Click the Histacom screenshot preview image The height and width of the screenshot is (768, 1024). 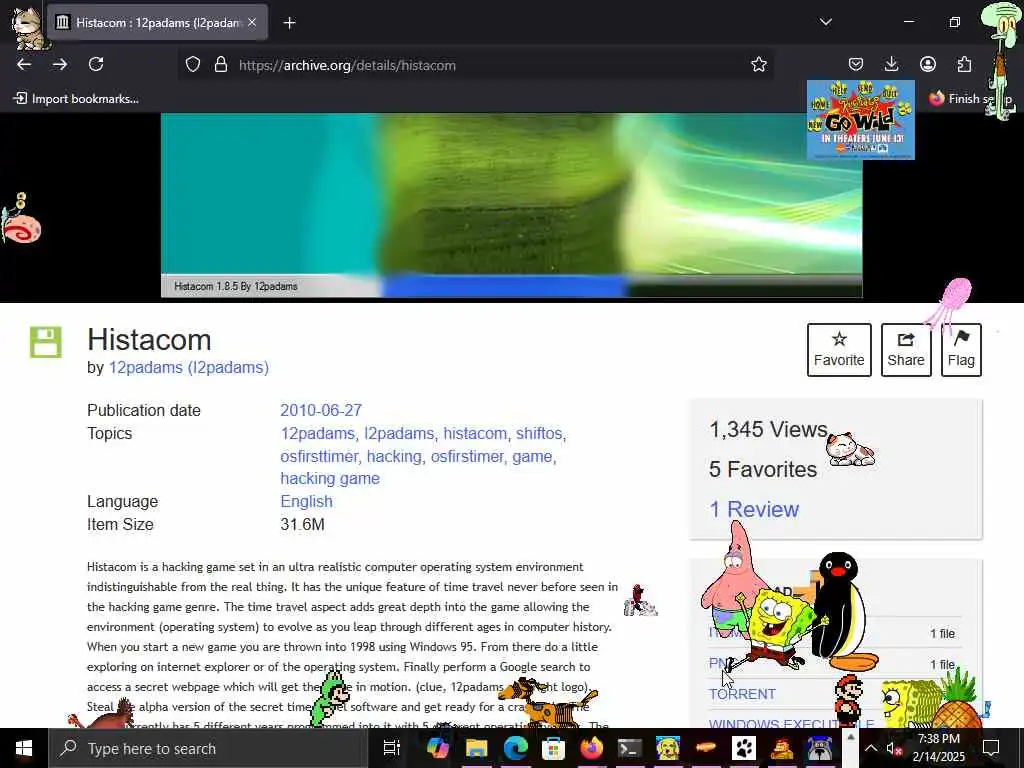coord(511,205)
